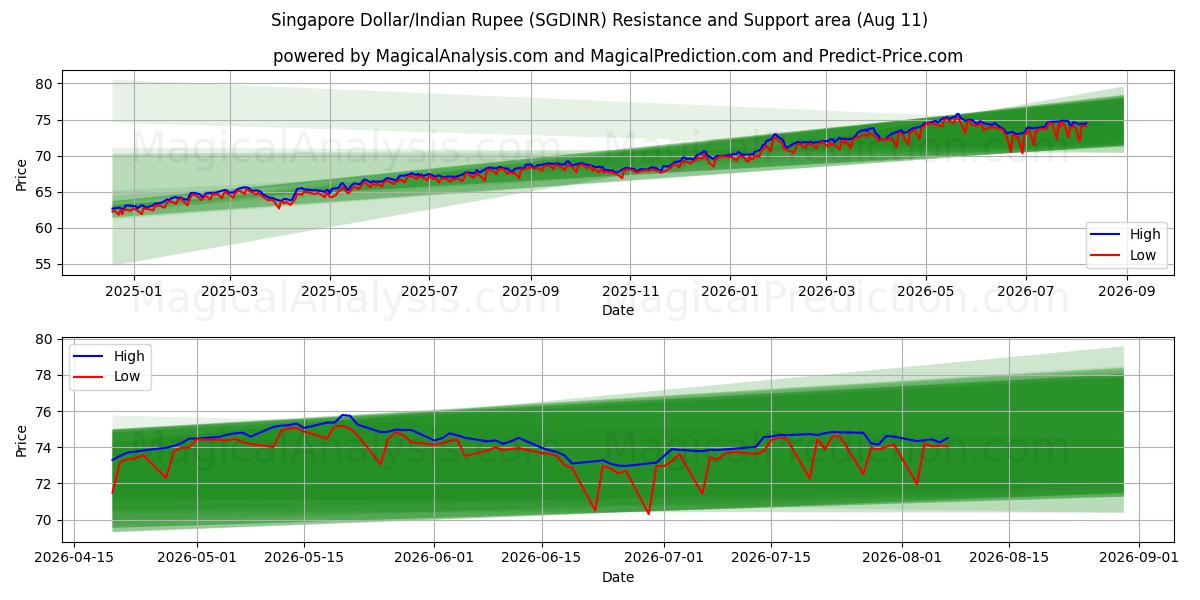The width and height of the screenshot is (1200, 600).
Task: Click the bottom chart y-axis value 76
Action: click(44, 412)
